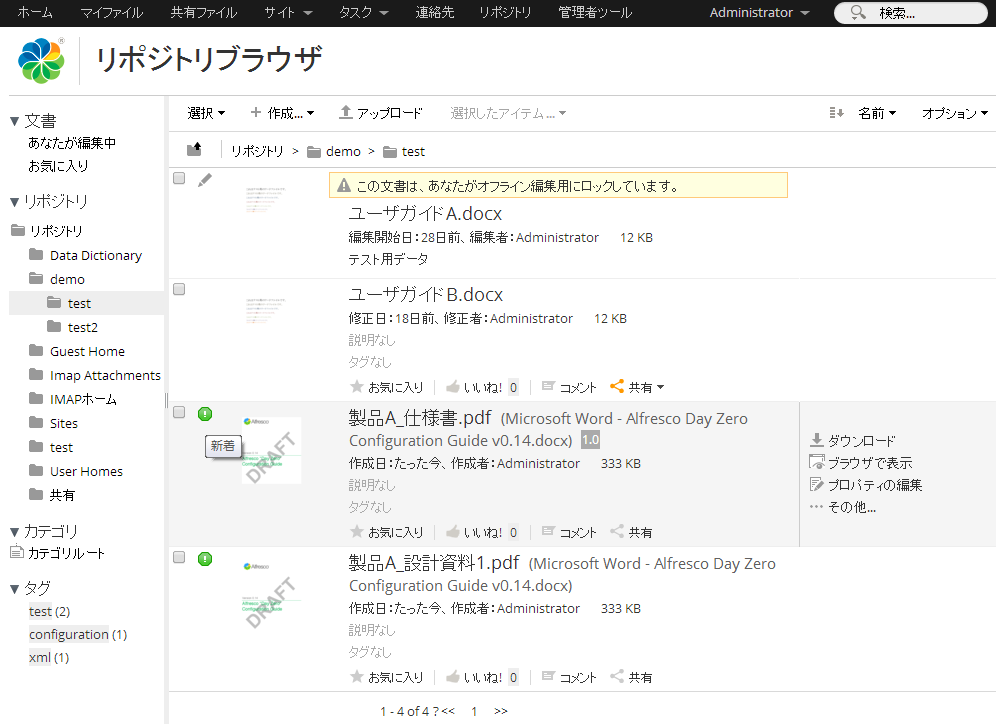This screenshot has width=996, height=724.
Task: Tick the checkbox for 製品A_仕様書.pdf
Action: coord(179,412)
